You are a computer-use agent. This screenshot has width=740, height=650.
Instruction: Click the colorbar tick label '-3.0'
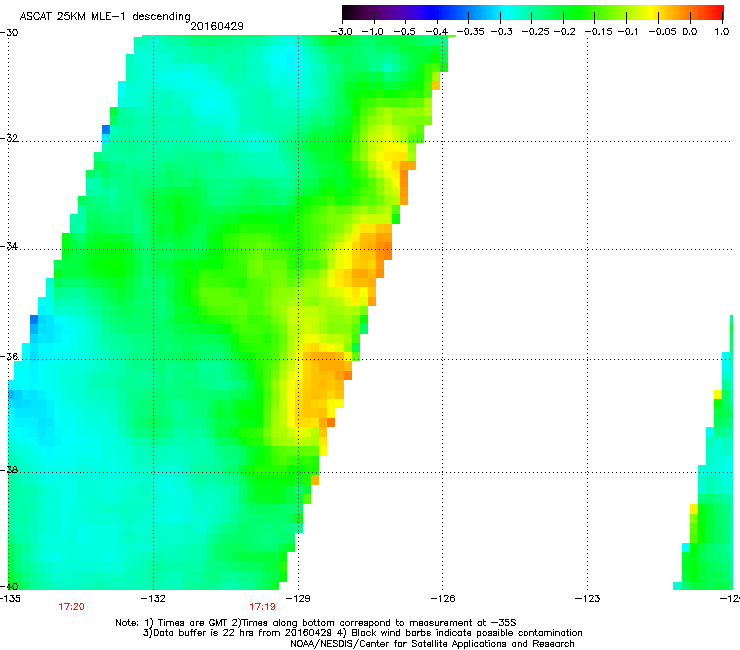(x=341, y=32)
